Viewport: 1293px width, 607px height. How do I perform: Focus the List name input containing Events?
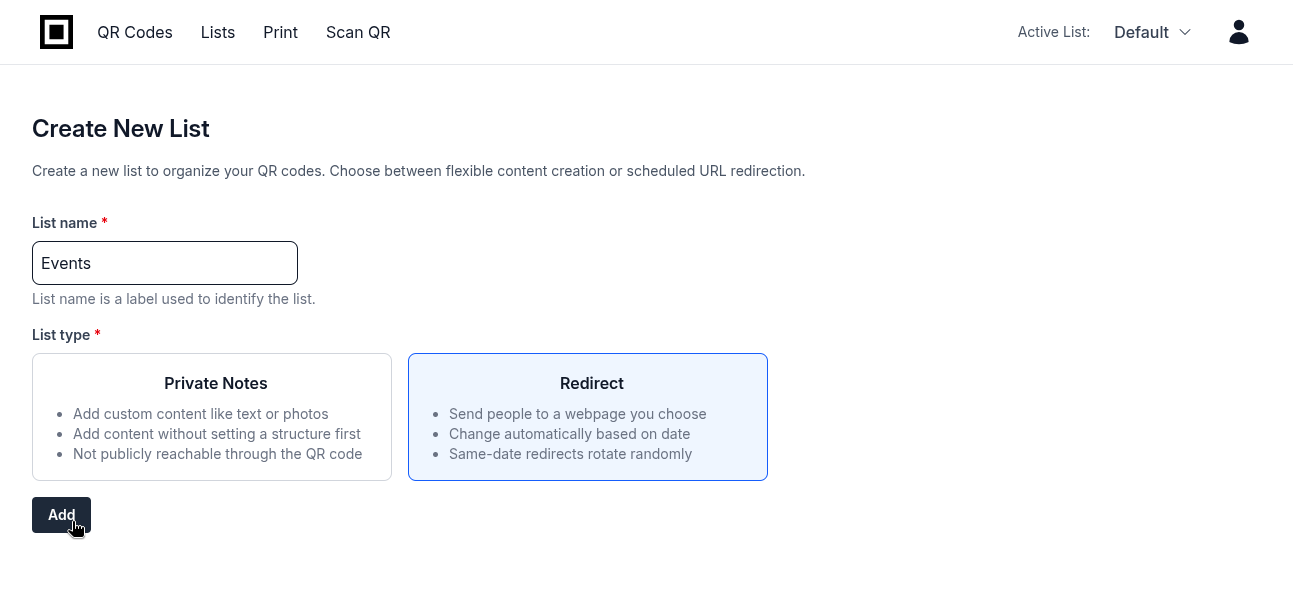click(x=164, y=262)
